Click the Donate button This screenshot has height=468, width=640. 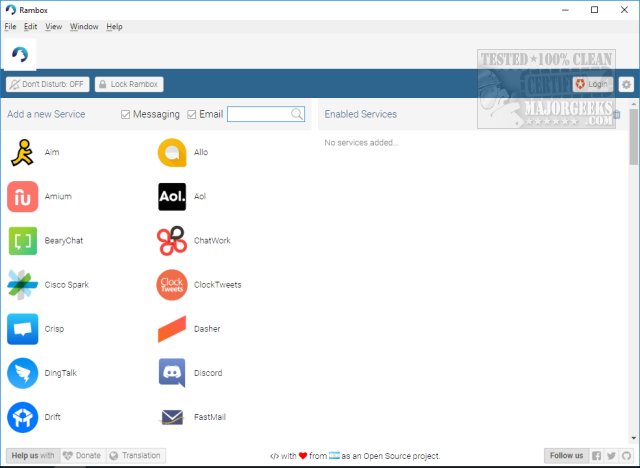(x=83, y=455)
